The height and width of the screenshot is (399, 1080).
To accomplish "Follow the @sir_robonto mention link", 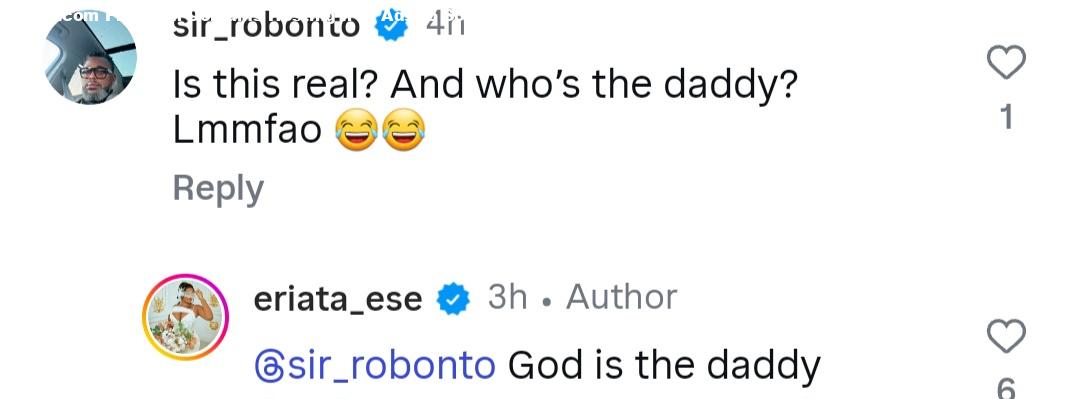I will [x=375, y=365].
